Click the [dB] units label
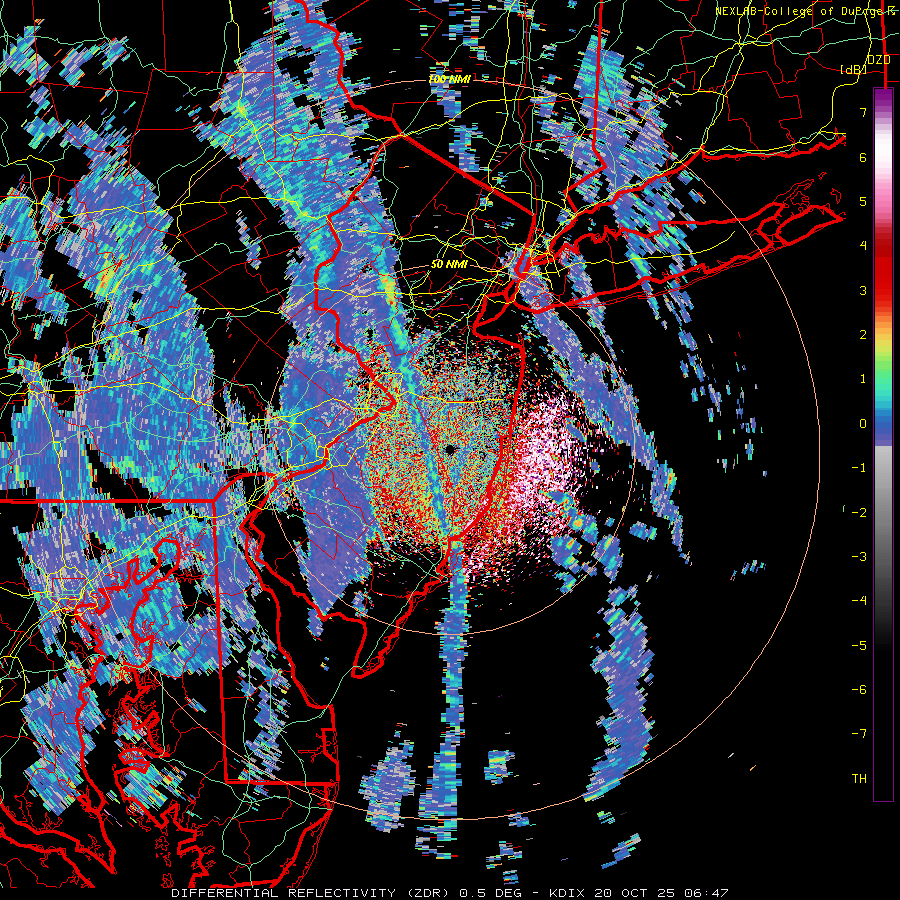This screenshot has height=900, width=900. pyautogui.click(x=853, y=69)
